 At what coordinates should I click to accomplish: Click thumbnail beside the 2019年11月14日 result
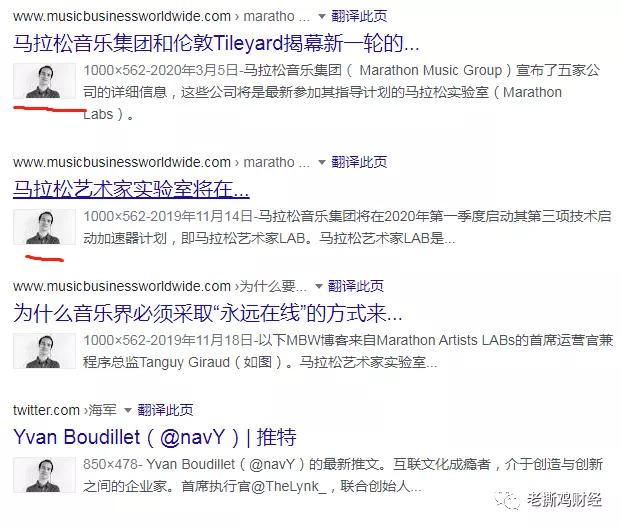click(x=44, y=227)
